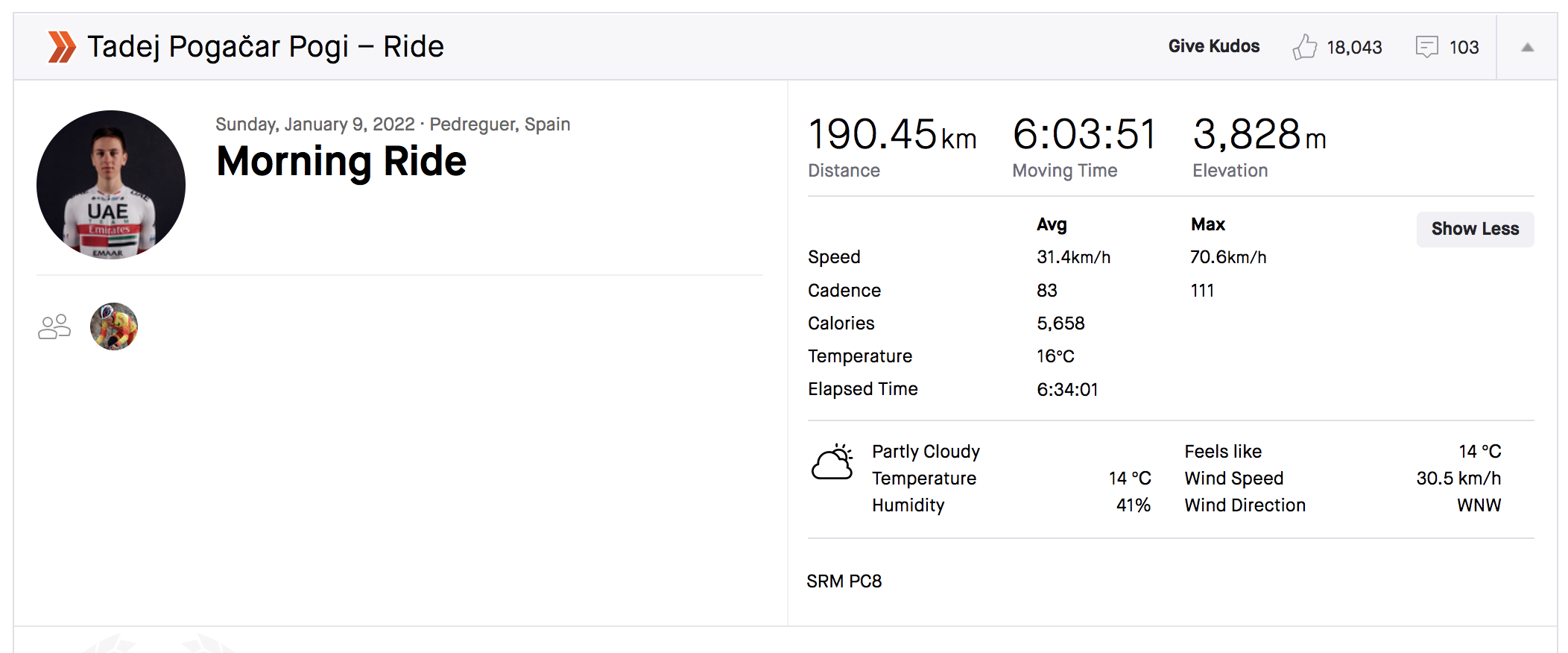The image size is (1568, 653).
Task: Click the group athletes icon
Action: click(x=54, y=326)
